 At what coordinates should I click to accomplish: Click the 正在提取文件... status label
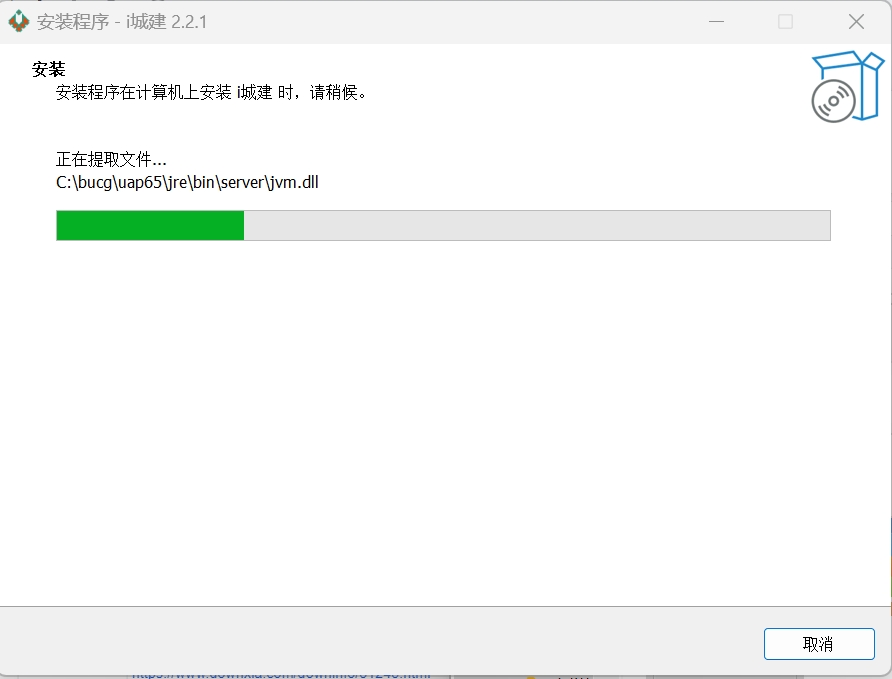coord(111,159)
